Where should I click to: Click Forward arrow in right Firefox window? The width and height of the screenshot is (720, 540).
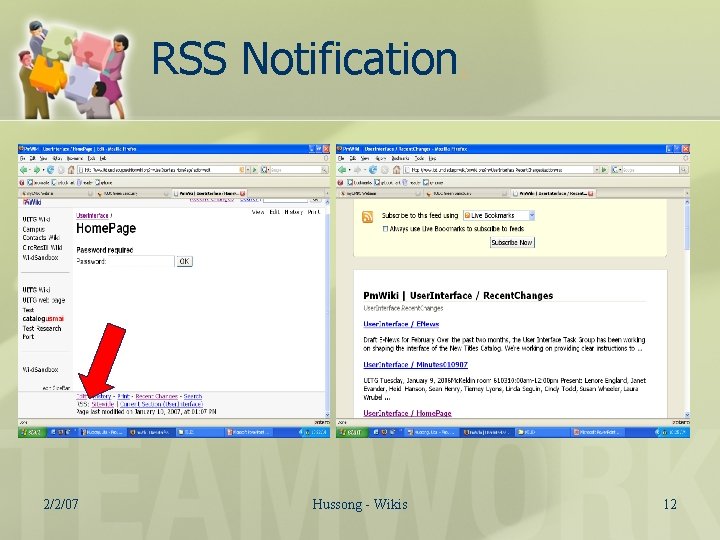click(x=357, y=170)
